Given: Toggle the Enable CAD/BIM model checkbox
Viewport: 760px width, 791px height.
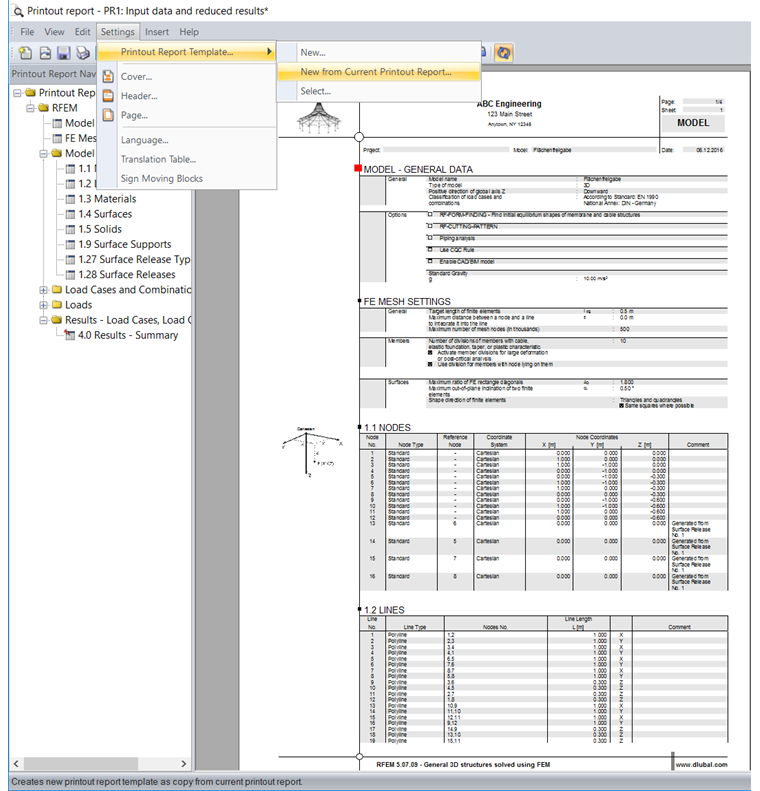Looking at the screenshot, I should click(430, 261).
